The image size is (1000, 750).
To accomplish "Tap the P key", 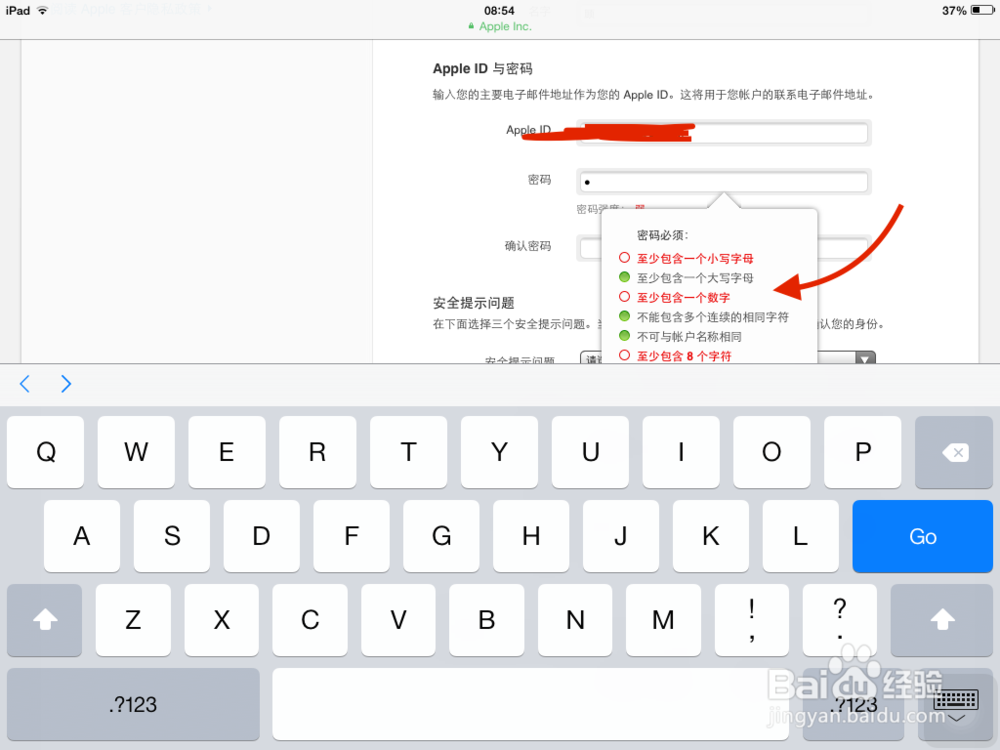I will pyautogui.click(x=863, y=452).
